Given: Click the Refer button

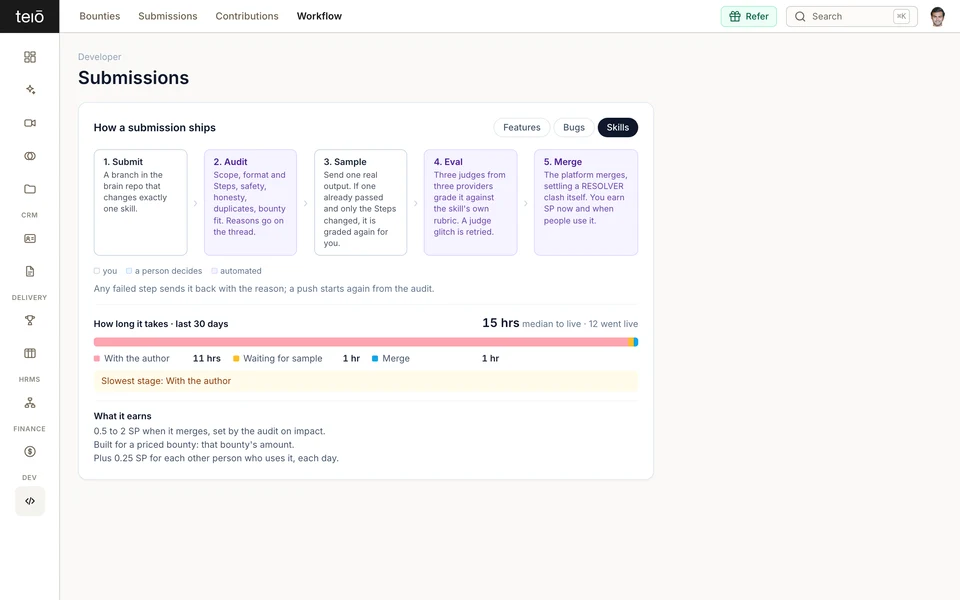Looking at the screenshot, I should 749,17.
